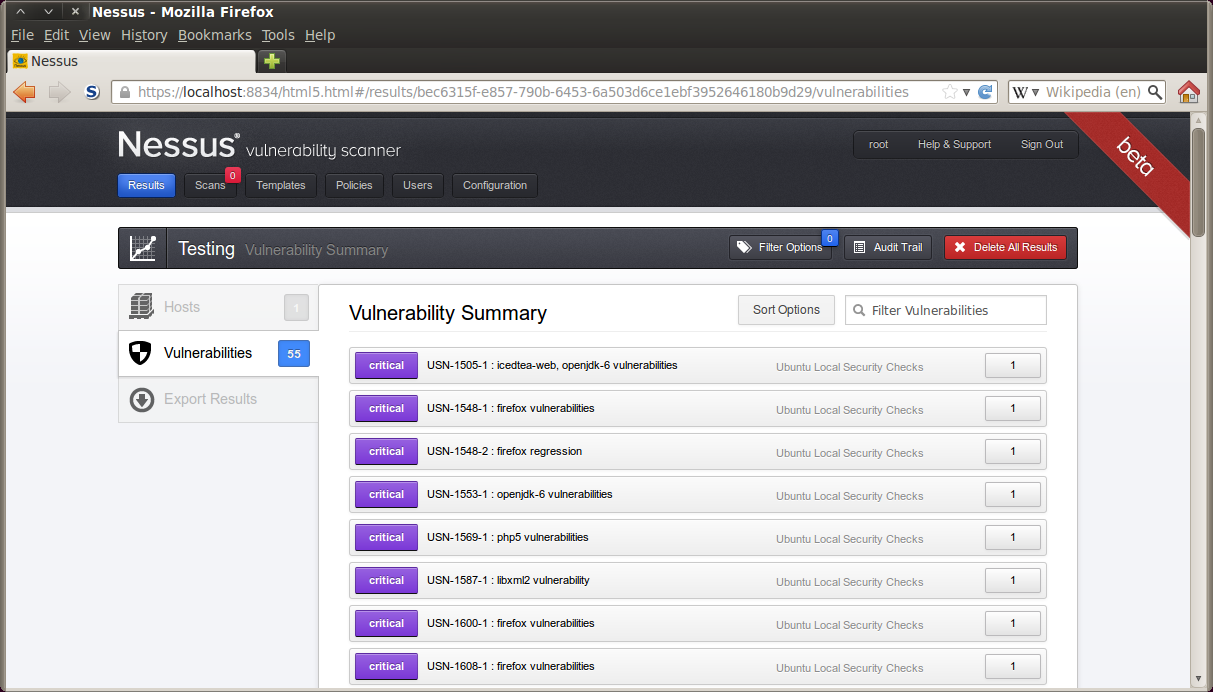
Task: Click the Firefox back arrow button
Action: click(x=25, y=92)
